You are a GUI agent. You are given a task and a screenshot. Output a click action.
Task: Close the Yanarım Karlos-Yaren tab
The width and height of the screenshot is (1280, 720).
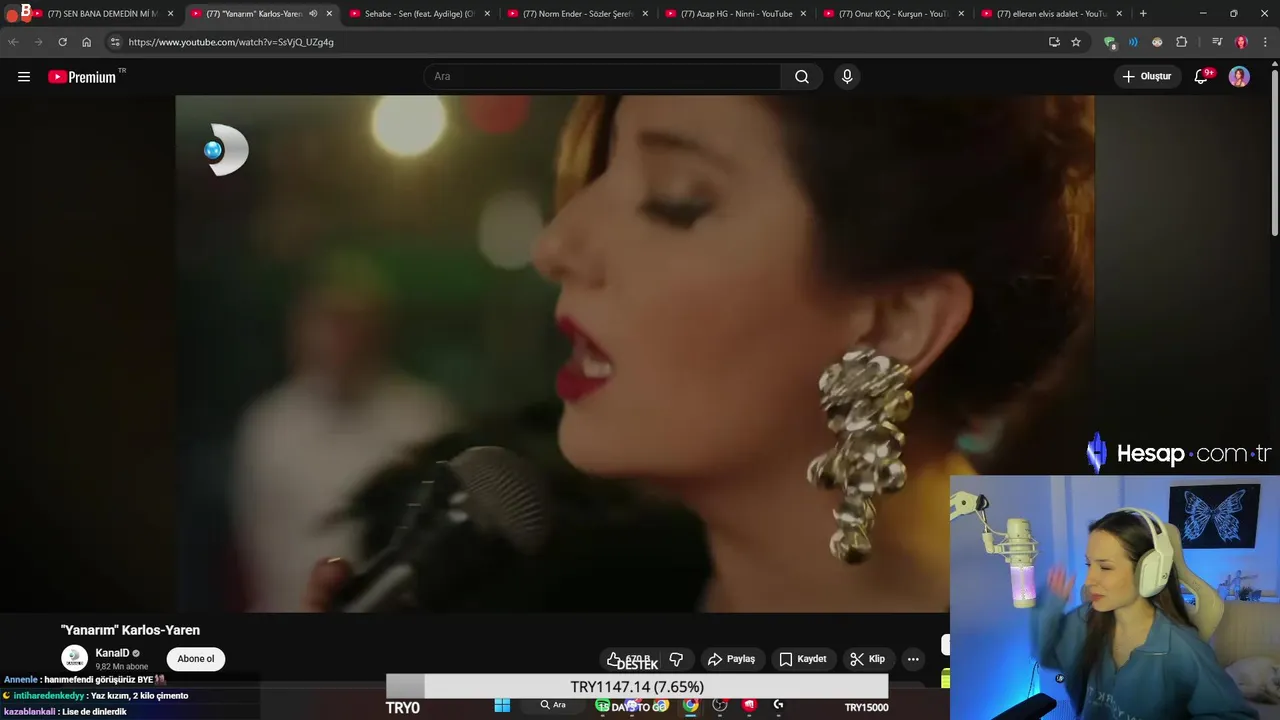329,14
